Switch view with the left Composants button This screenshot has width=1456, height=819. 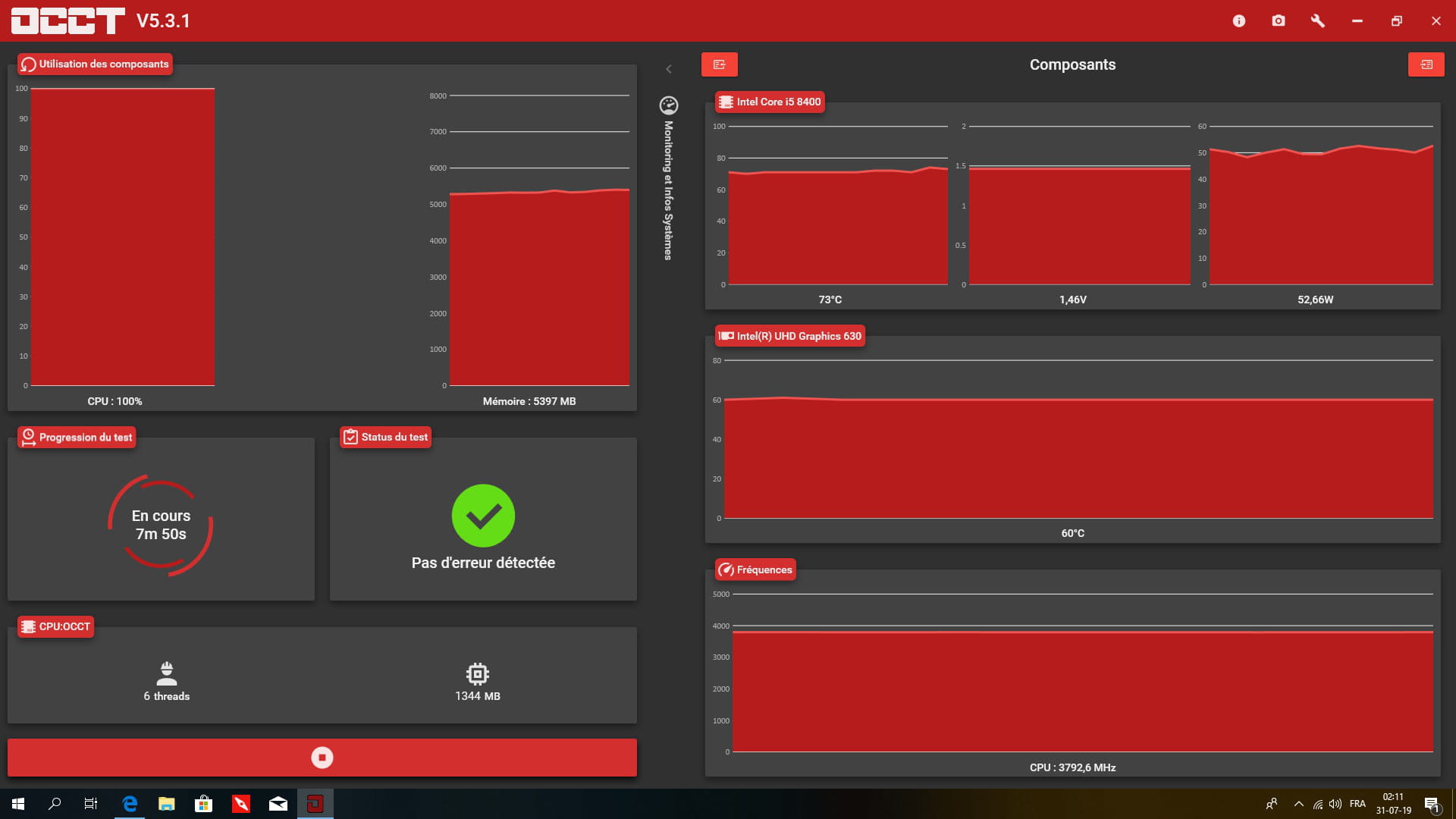[x=720, y=64]
